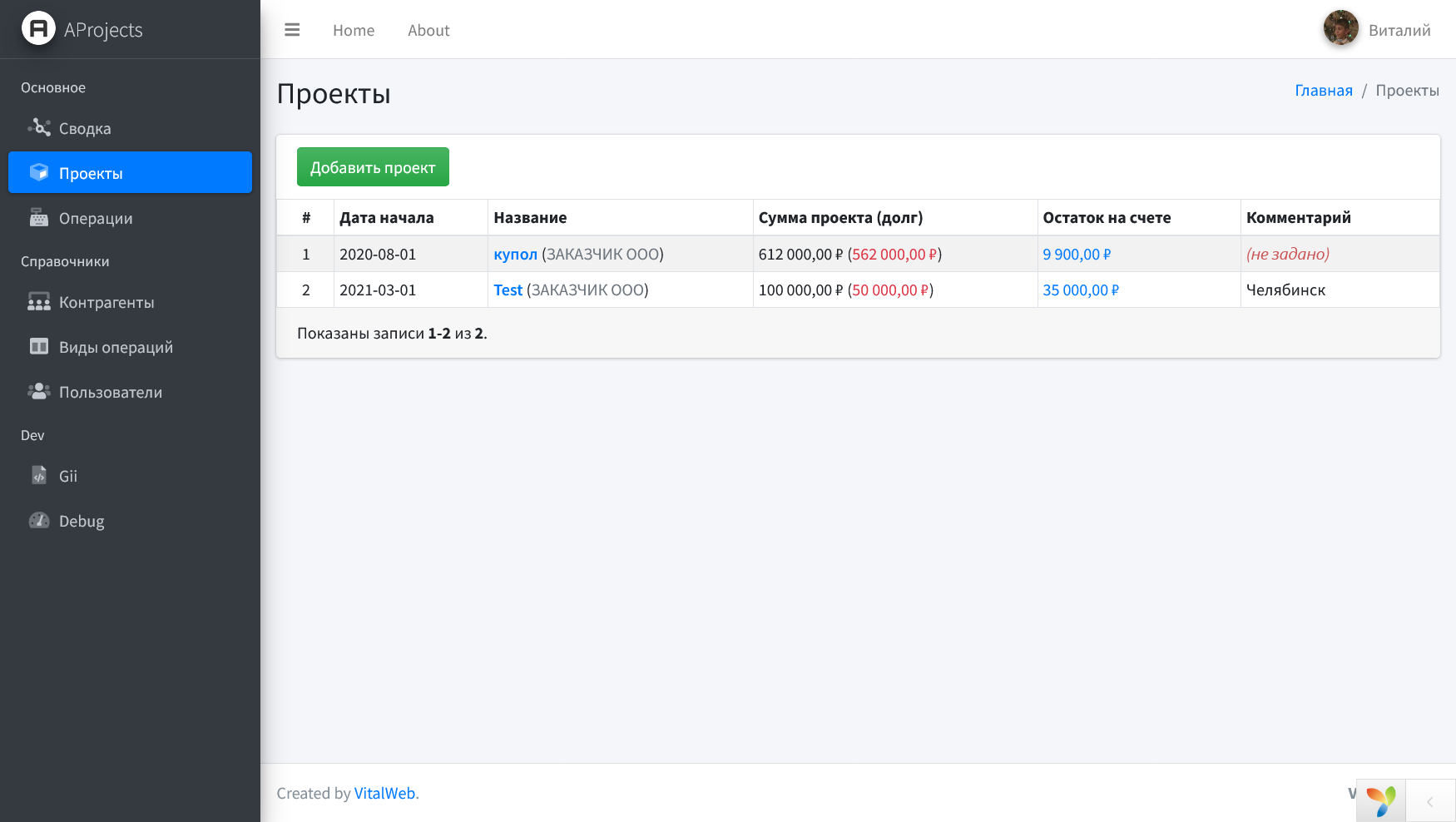Click the debt value 562 000,00 ₽
1456x822 pixels.
tap(894, 254)
